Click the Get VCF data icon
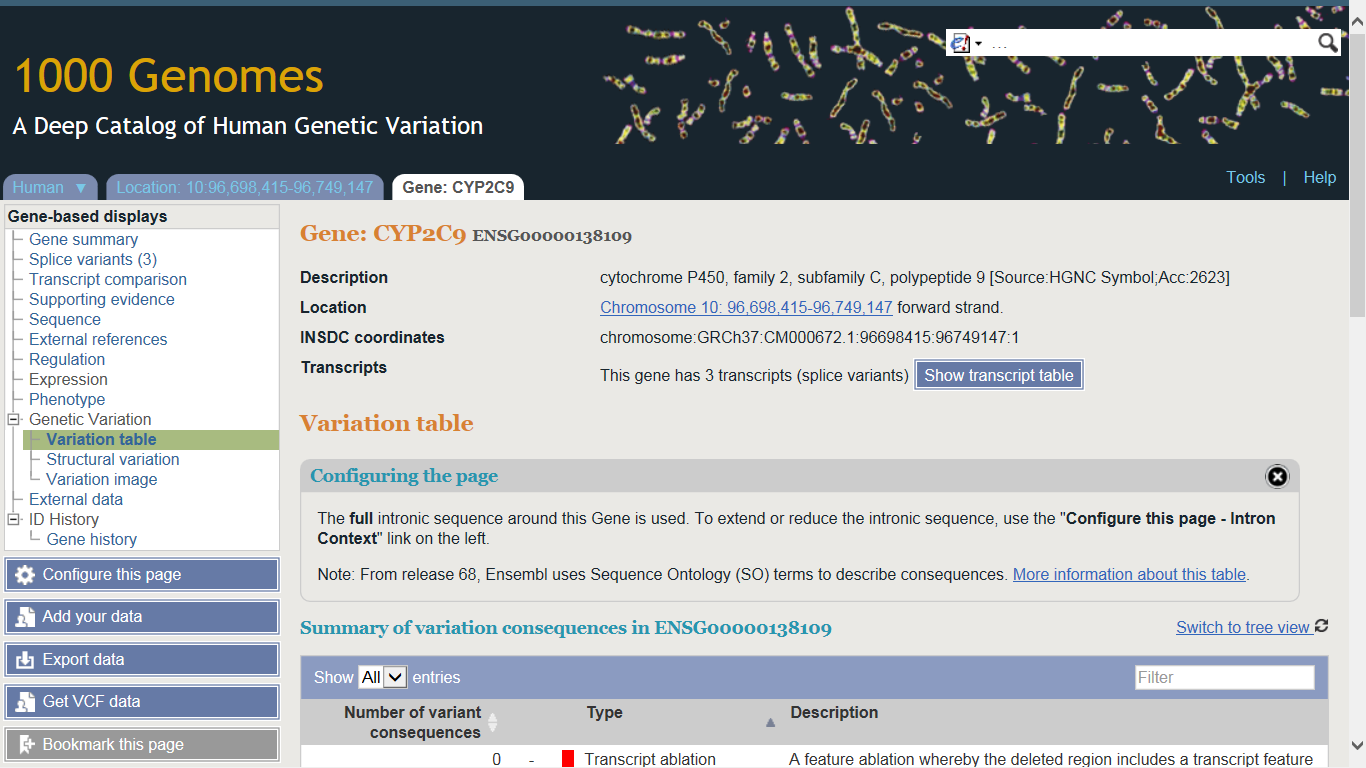Screen dimensions: 1366x768 25,702
